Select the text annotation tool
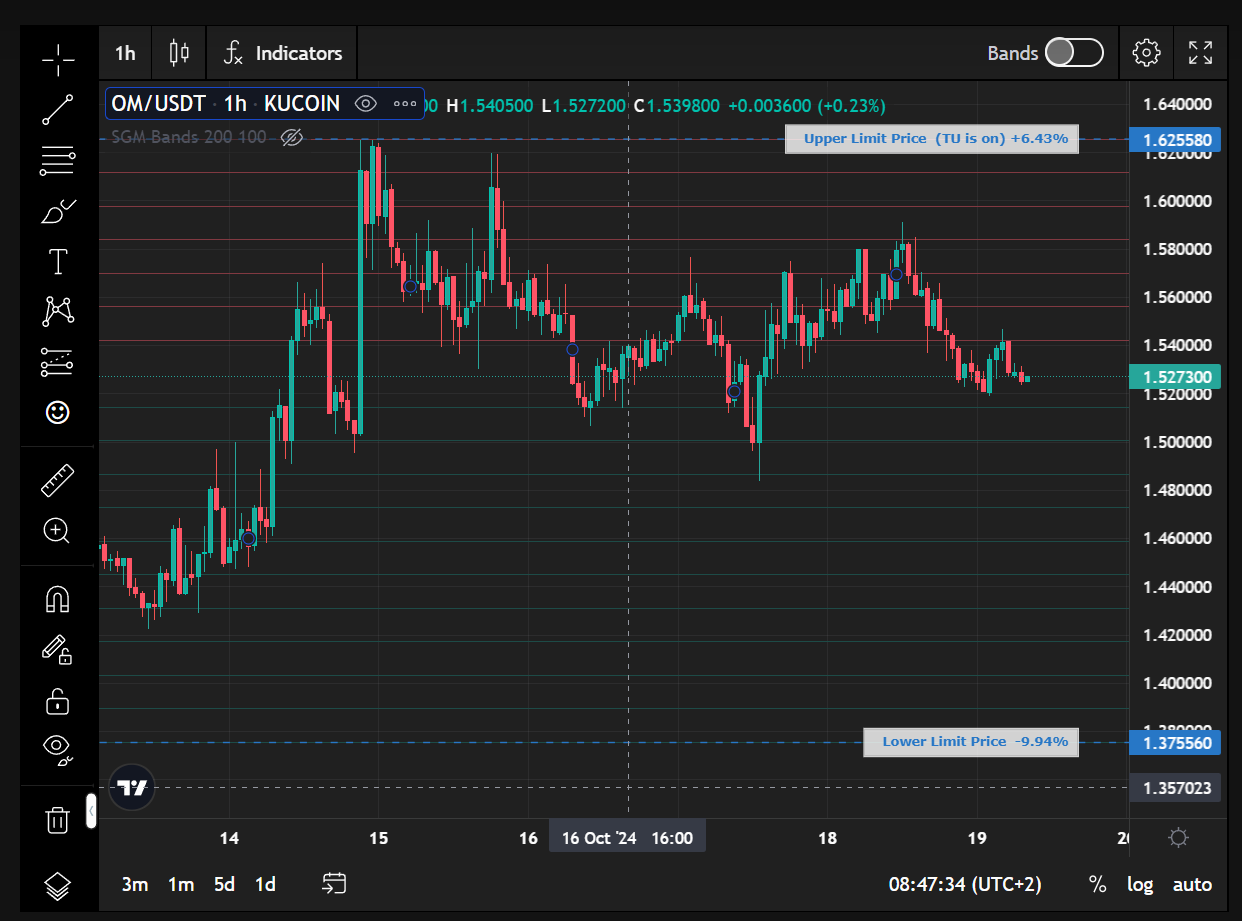The height and width of the screenshot is (921, 1242). (x=58, y=263)
